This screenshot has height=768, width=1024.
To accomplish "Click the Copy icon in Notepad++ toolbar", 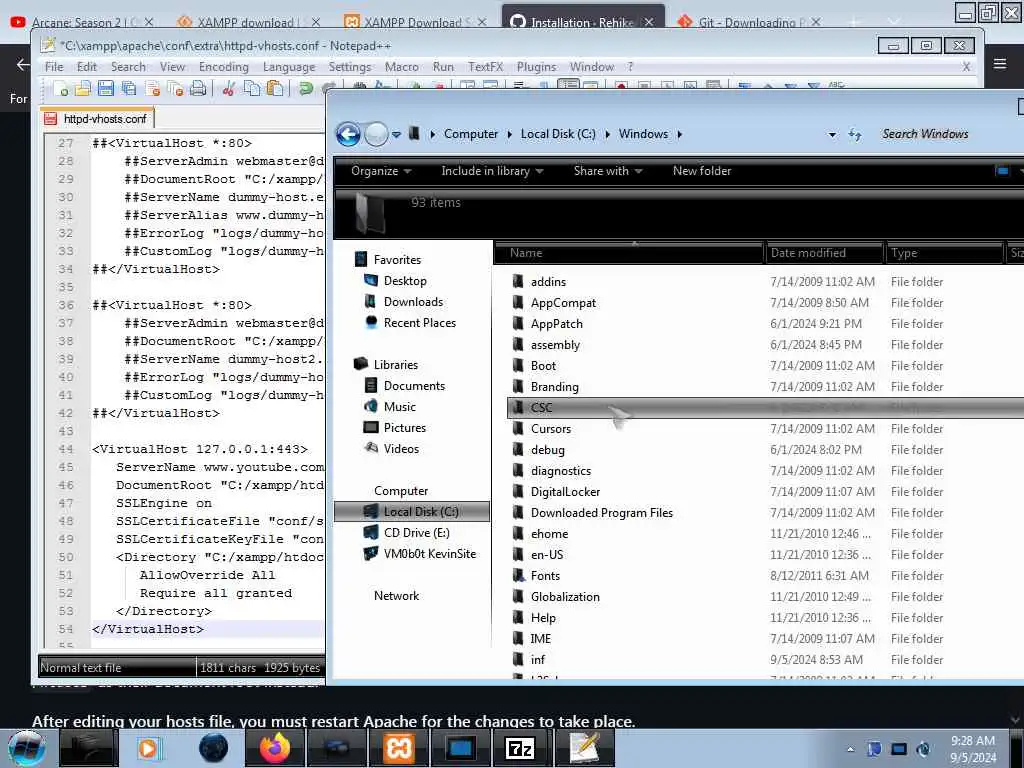I will [251, 89].
